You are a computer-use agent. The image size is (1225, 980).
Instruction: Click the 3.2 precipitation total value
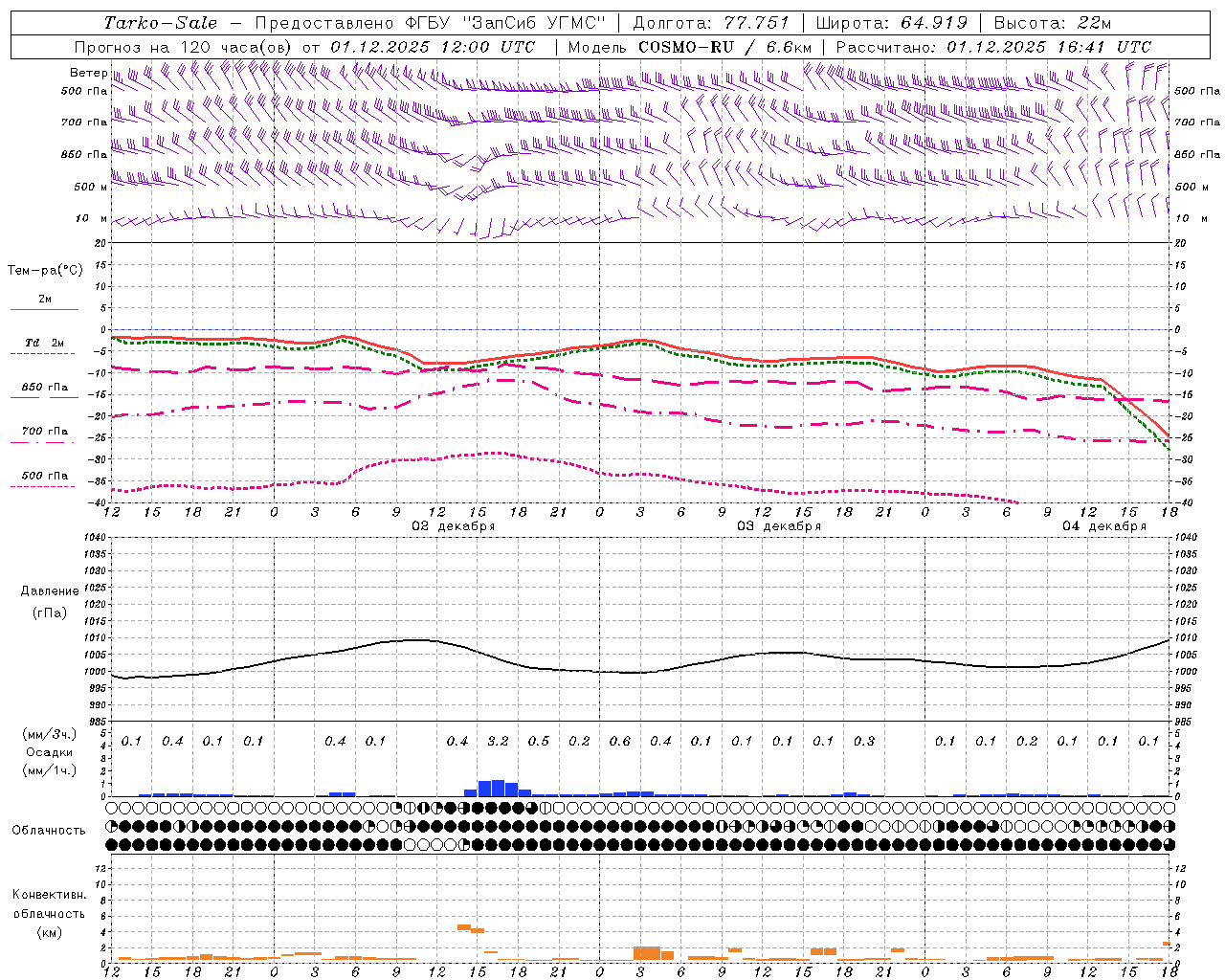[x=498, y=742]
